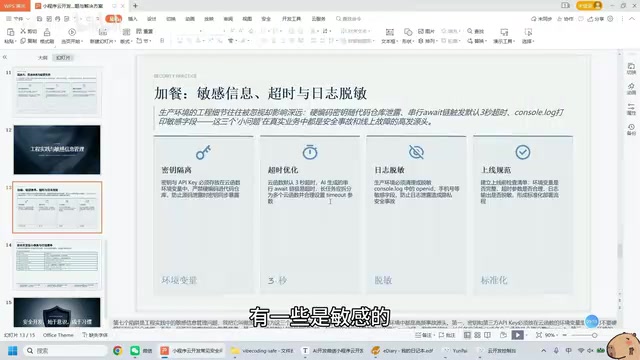
Task: Click the Fit slide to window icon
Action: (539, 335)
